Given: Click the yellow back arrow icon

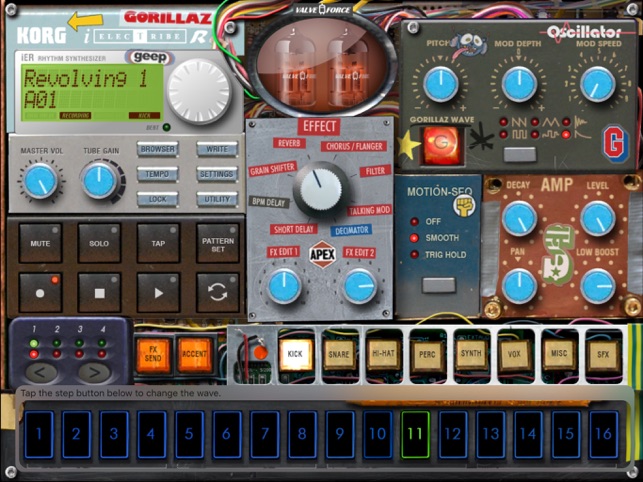Looking at the screenshot, I should coord(87,20).
